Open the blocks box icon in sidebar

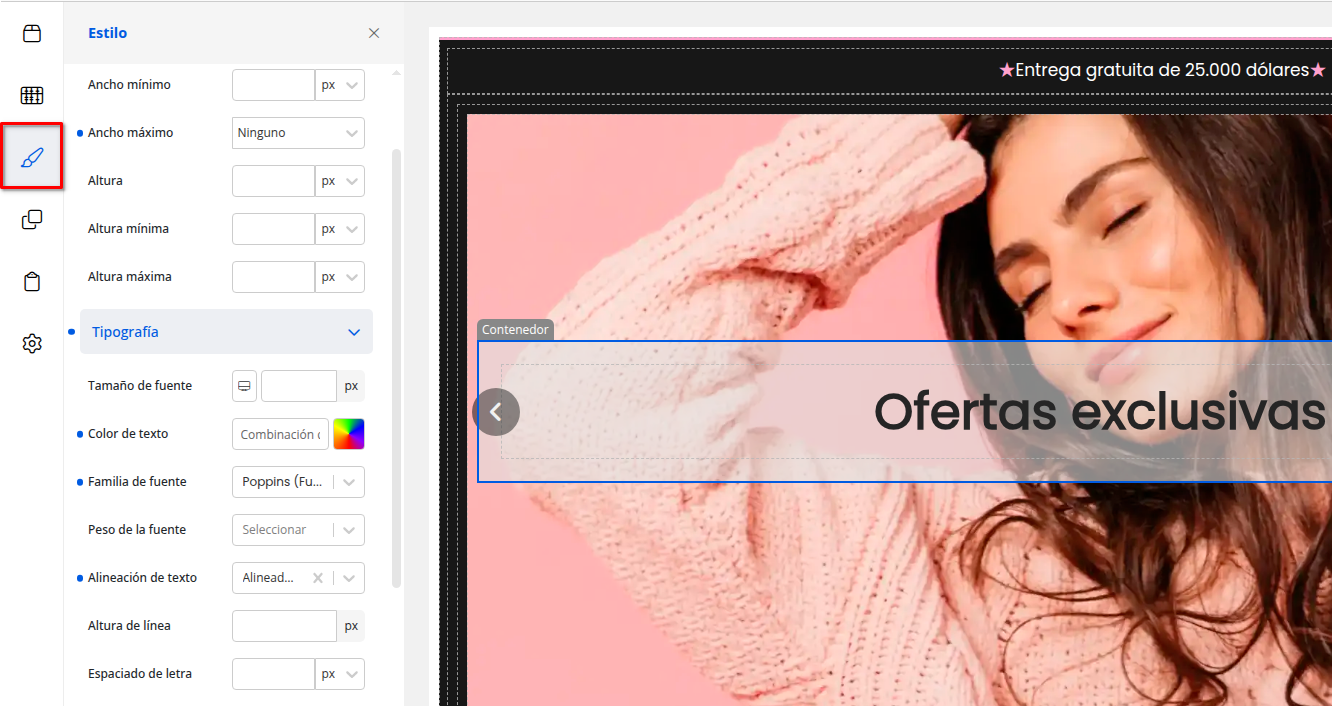[x=32, y=34]
